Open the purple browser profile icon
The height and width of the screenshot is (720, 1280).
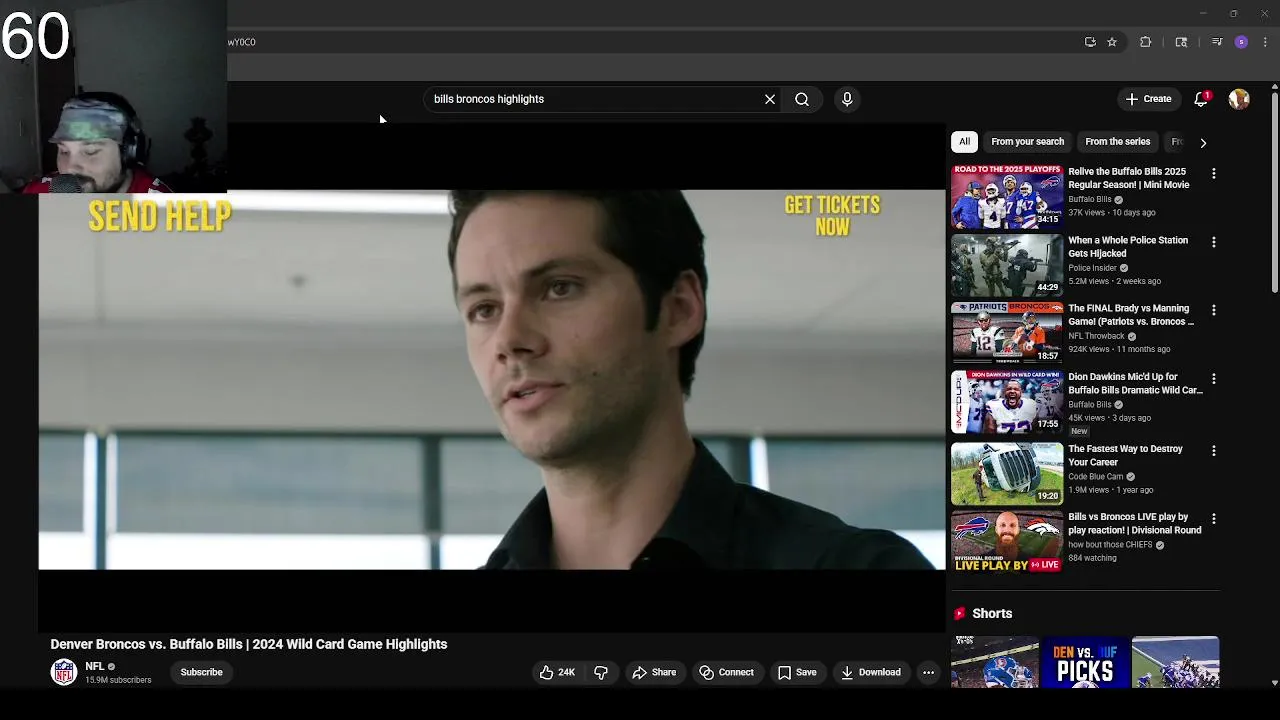(1241, 42)
